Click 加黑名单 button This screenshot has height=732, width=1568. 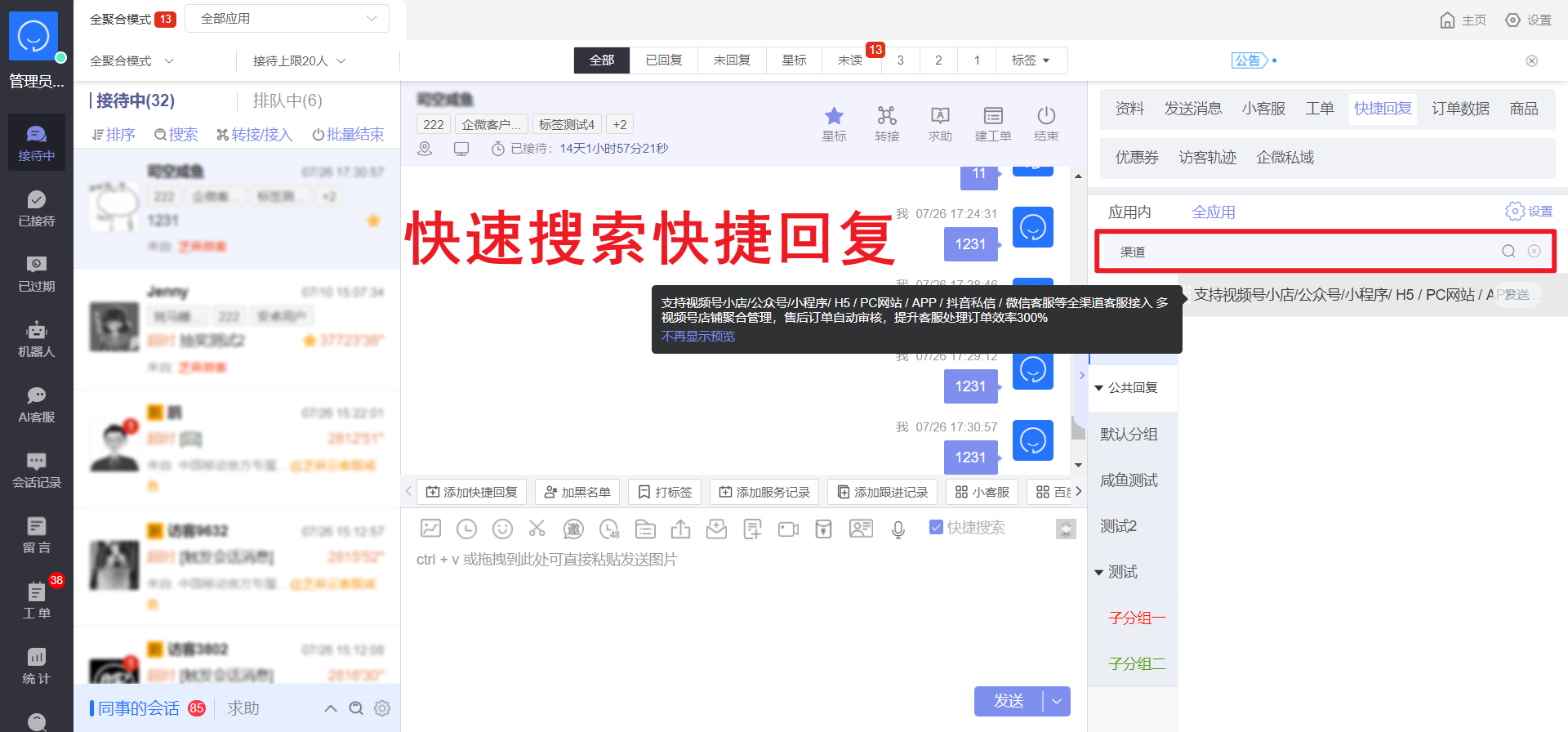coord(577,492)
